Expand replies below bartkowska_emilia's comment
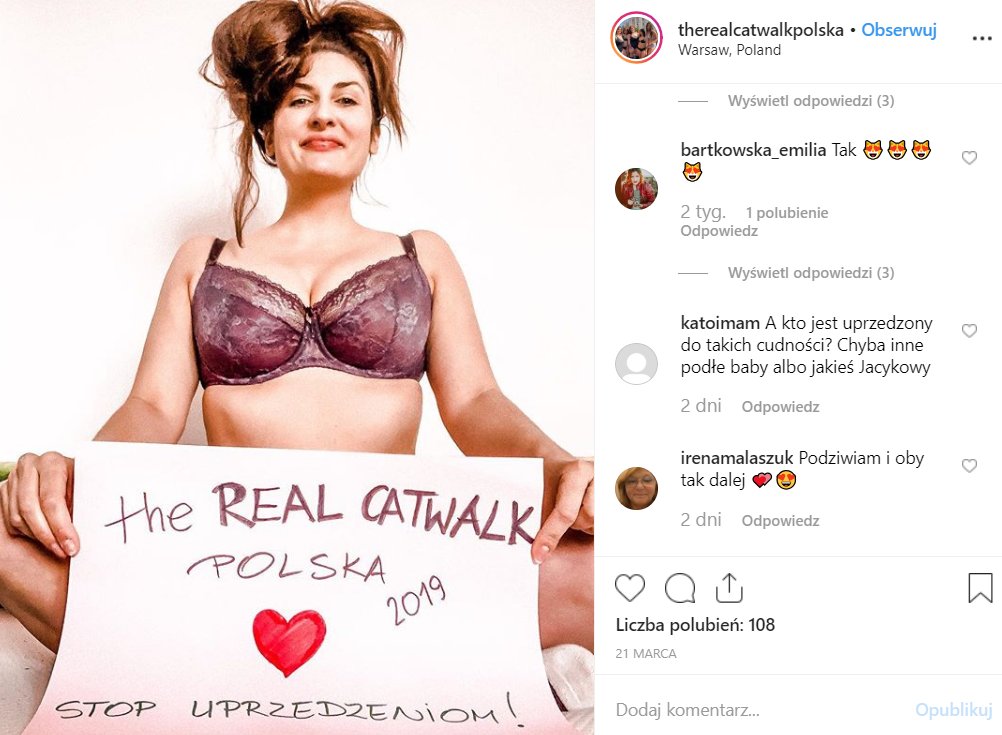This screenshot has width=1002, height=735. [811, 273]
